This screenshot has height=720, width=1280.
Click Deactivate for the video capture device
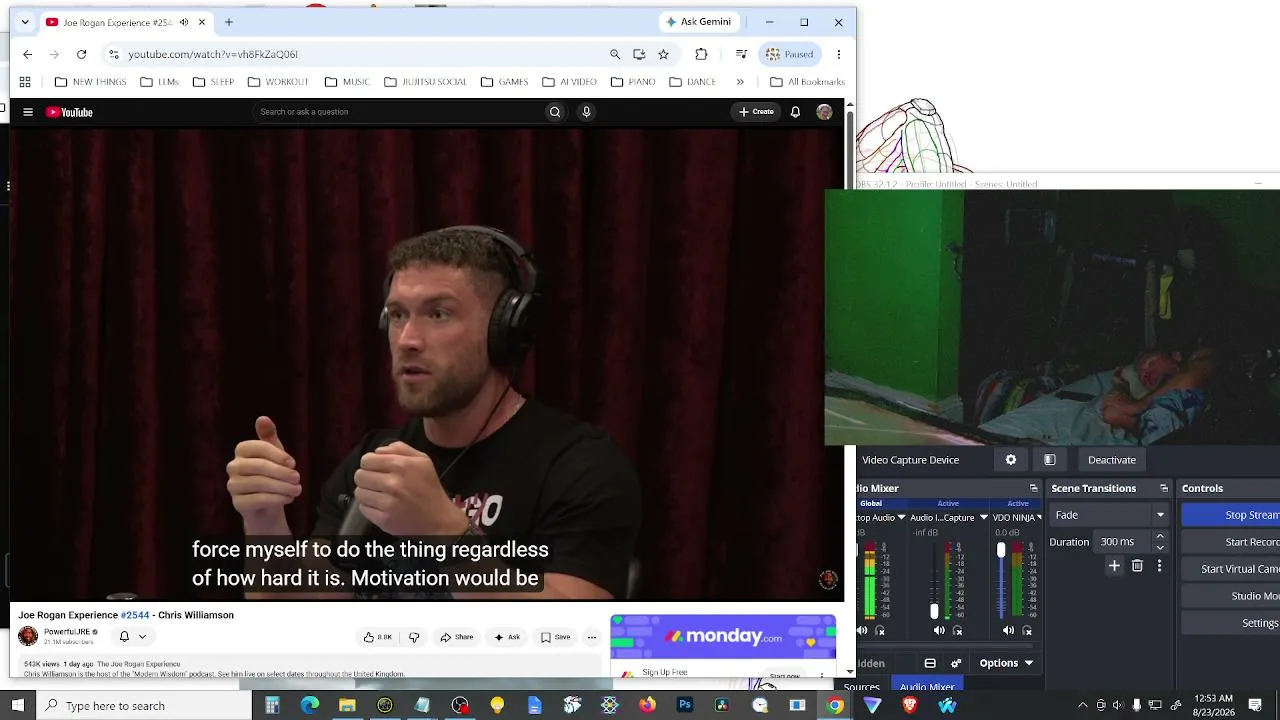[1112, 460]
